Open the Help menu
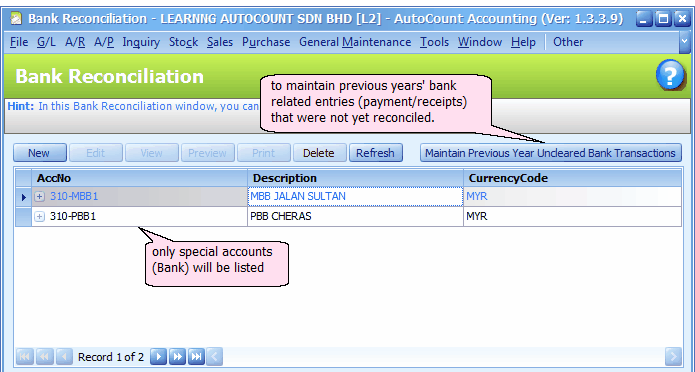This screenshot has height=372, width=695. (x=523, y=42)
